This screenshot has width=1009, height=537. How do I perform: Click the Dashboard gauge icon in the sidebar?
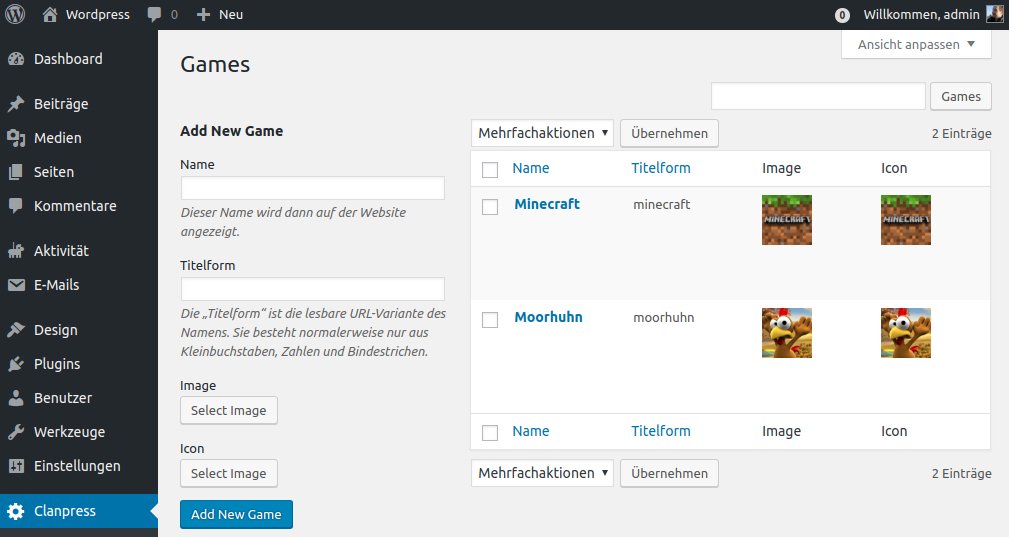[x=16, y=59]
